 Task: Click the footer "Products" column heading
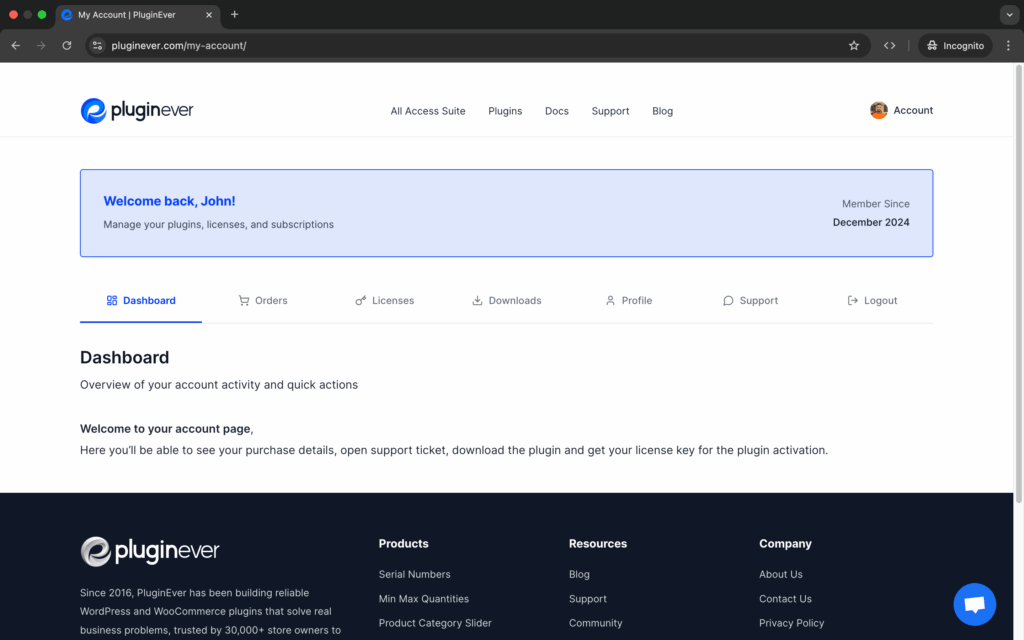click(x=403, y=543)
